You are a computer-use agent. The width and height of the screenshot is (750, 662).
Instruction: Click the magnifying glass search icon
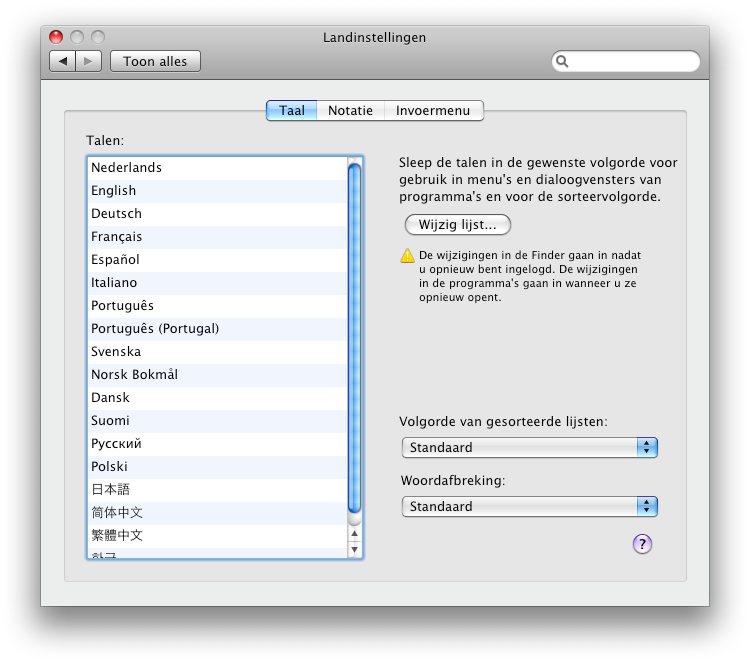click(x=562, y=61)
